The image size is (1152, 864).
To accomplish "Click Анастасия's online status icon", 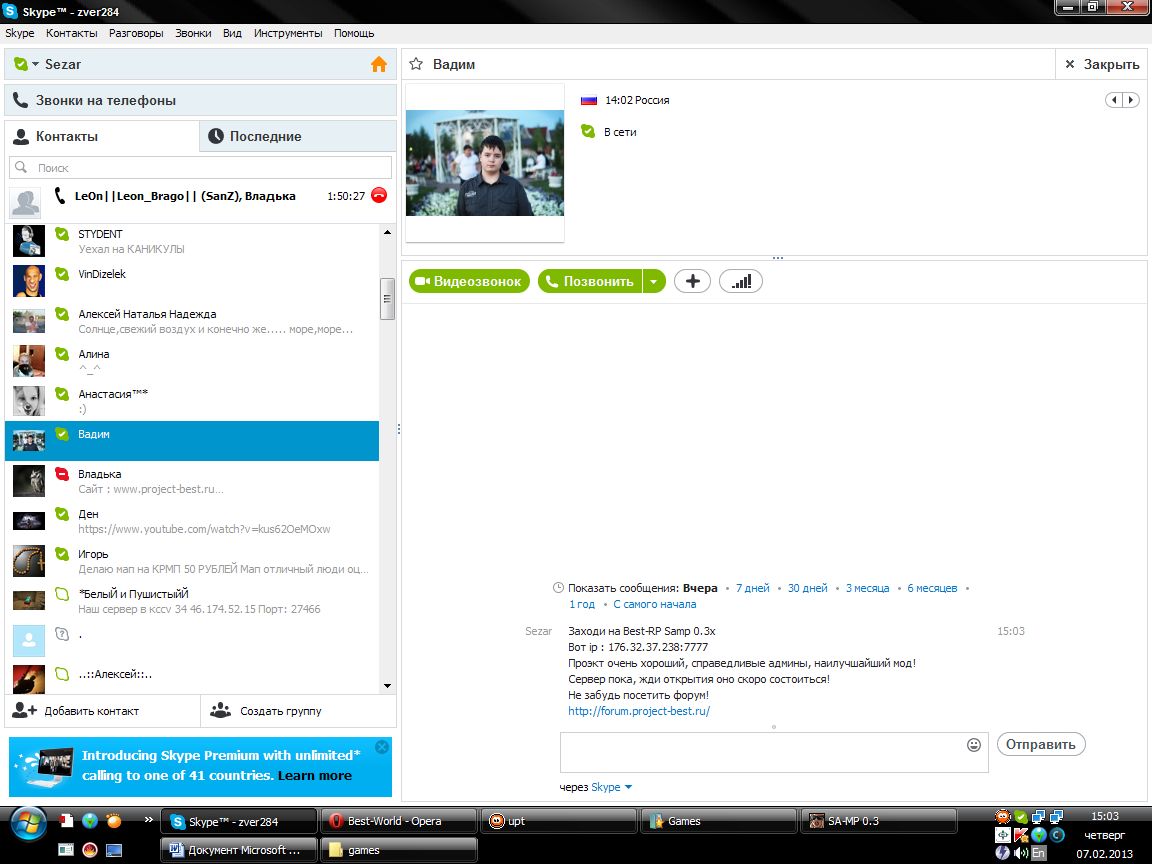I will coord(62,394).
